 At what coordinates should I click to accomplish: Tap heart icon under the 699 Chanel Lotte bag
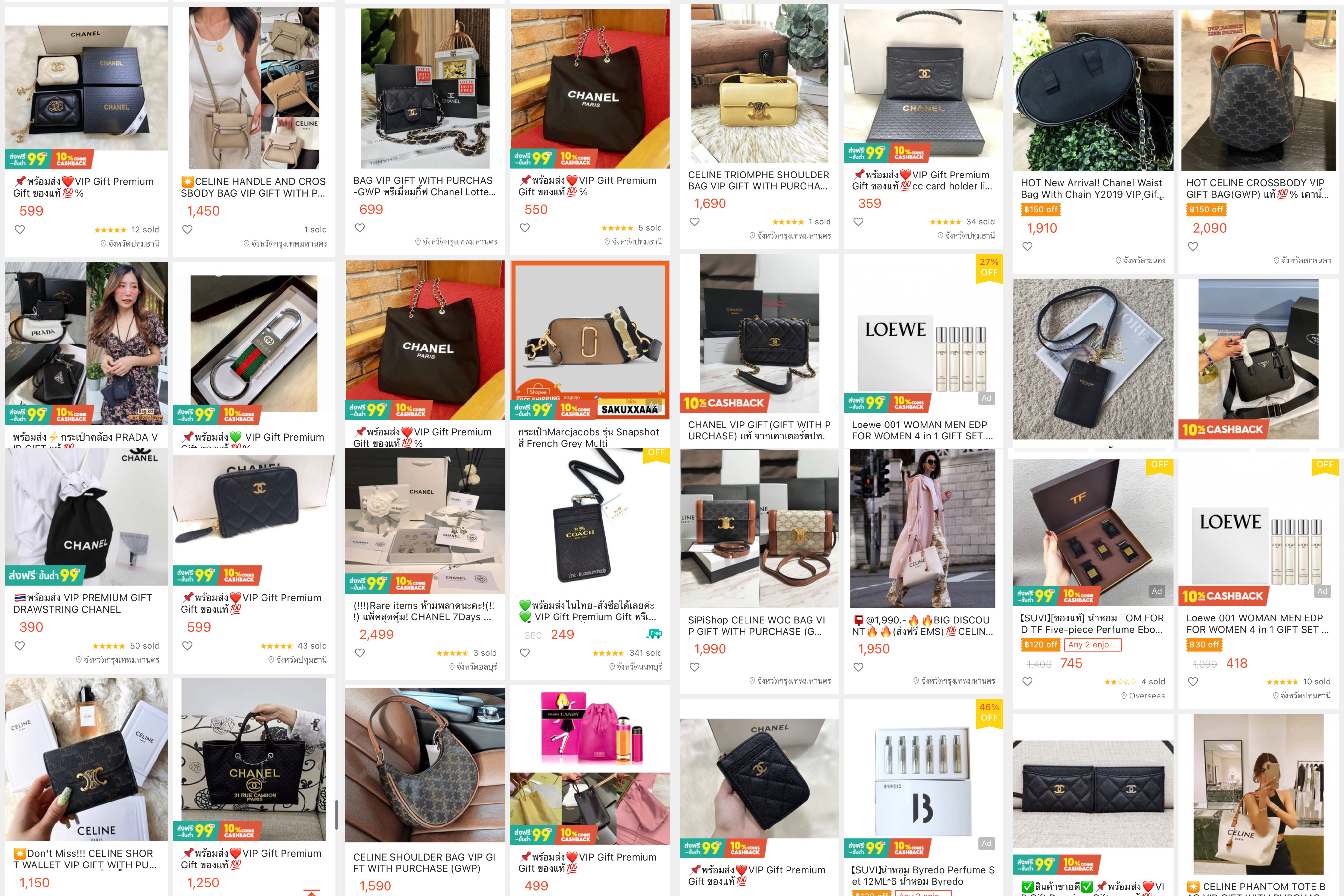tap(359, 228)
